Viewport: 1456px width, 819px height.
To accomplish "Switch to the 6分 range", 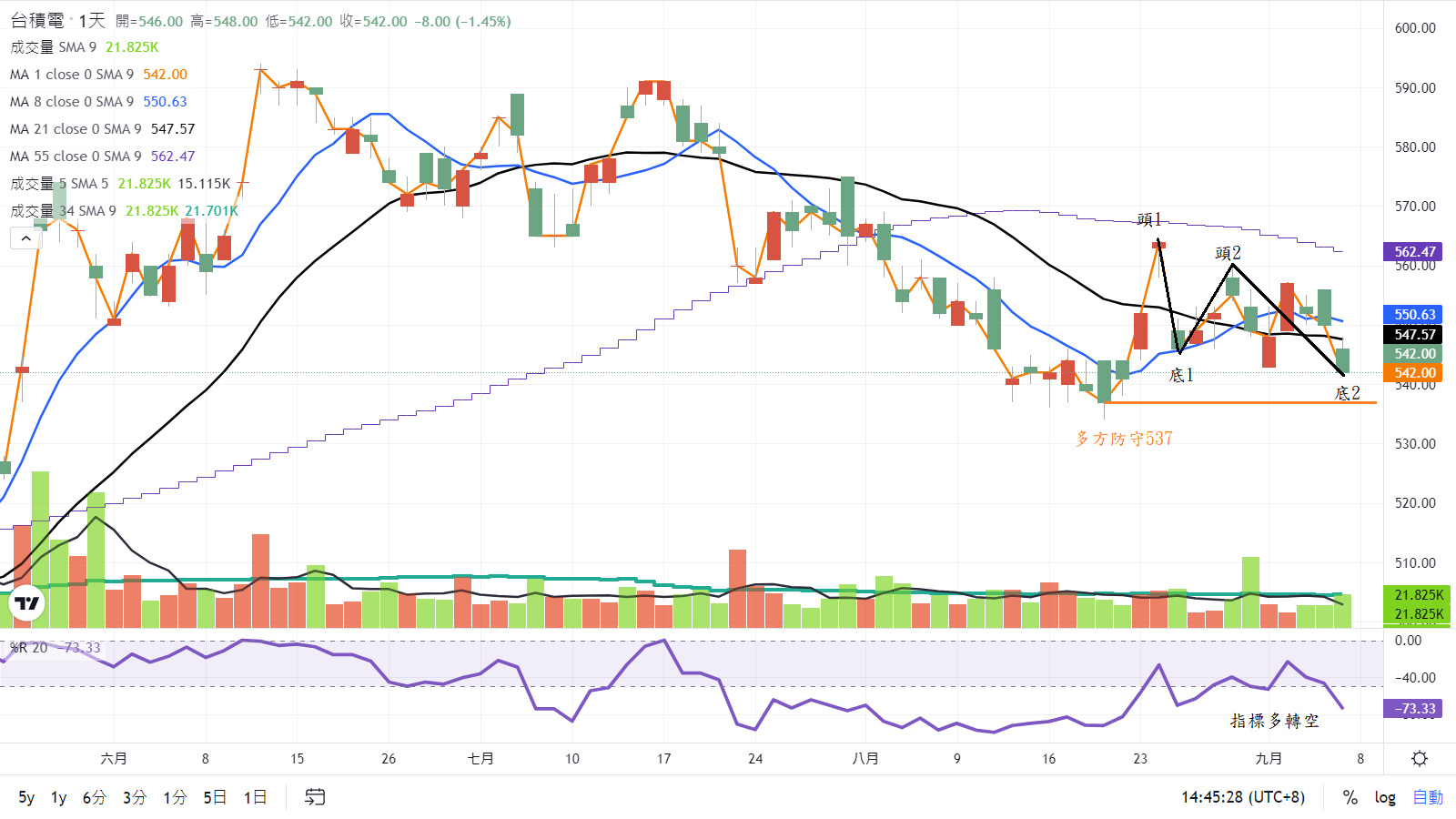I will coord(94,797).
